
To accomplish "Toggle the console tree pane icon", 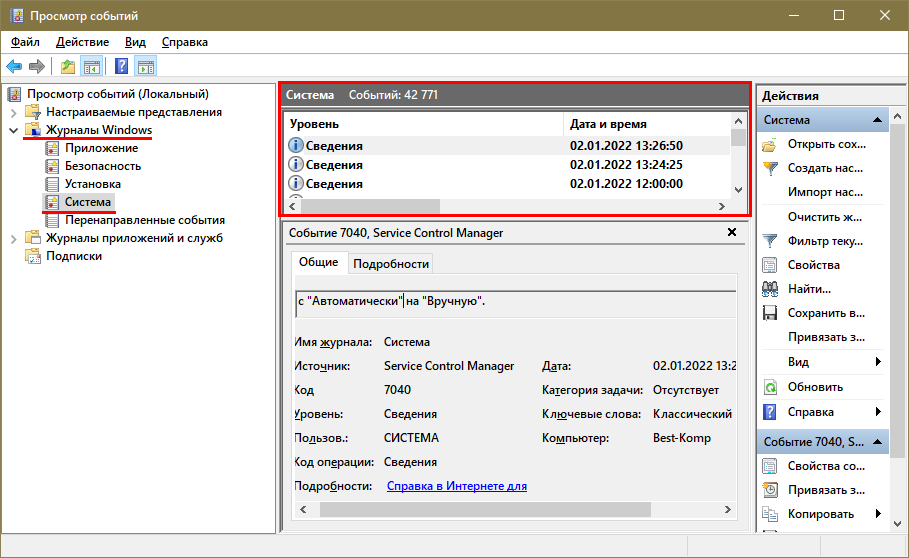I will coord(92,67).
